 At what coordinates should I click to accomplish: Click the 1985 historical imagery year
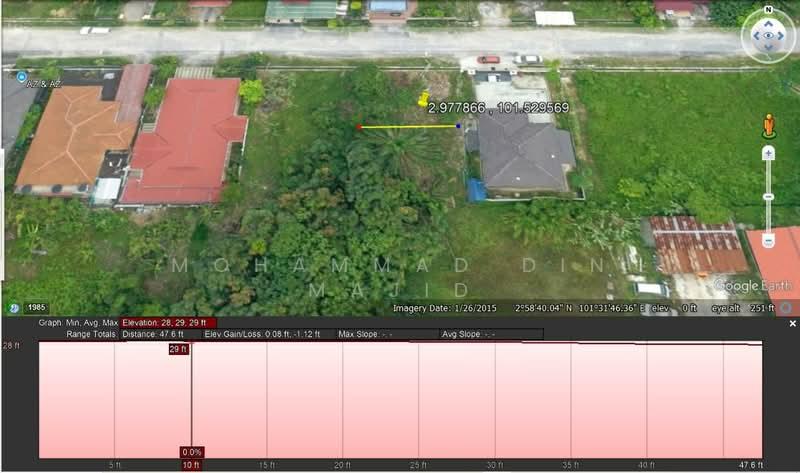36,308
